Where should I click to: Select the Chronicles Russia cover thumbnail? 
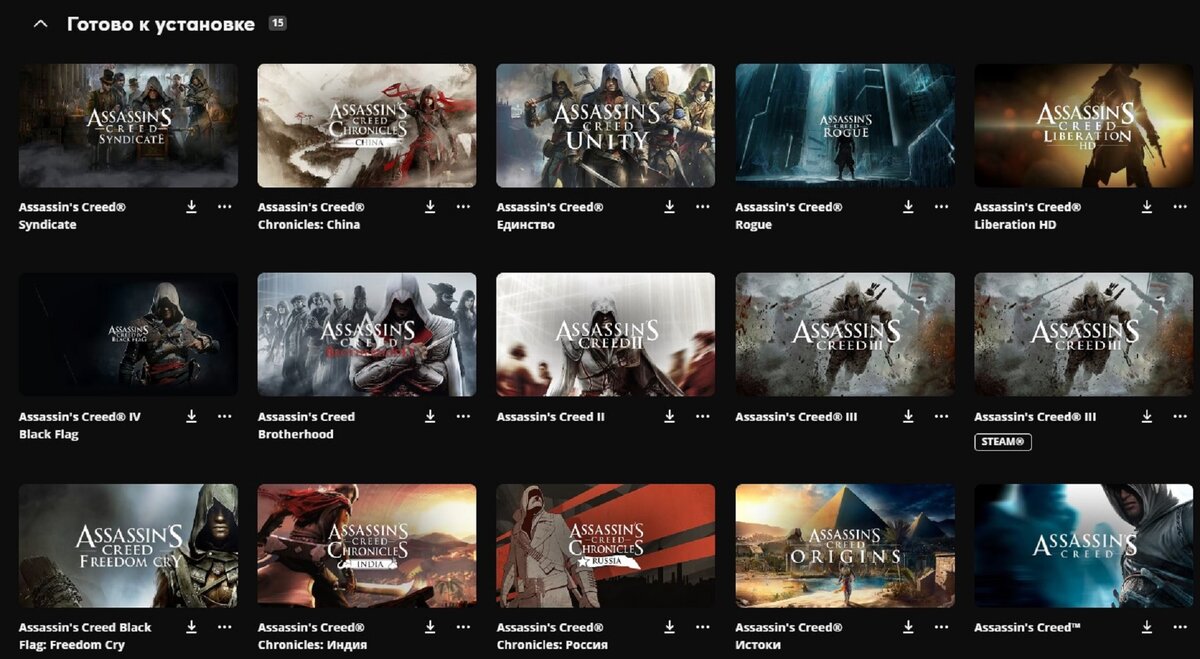tap(606, 546)
